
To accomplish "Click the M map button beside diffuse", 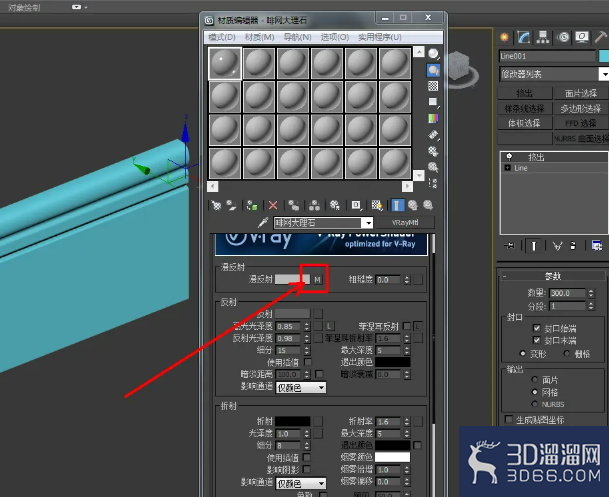I will coord(318,280).
